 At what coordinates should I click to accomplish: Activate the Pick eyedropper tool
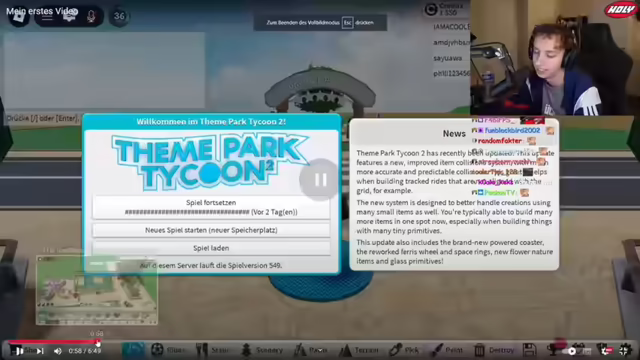395,350
